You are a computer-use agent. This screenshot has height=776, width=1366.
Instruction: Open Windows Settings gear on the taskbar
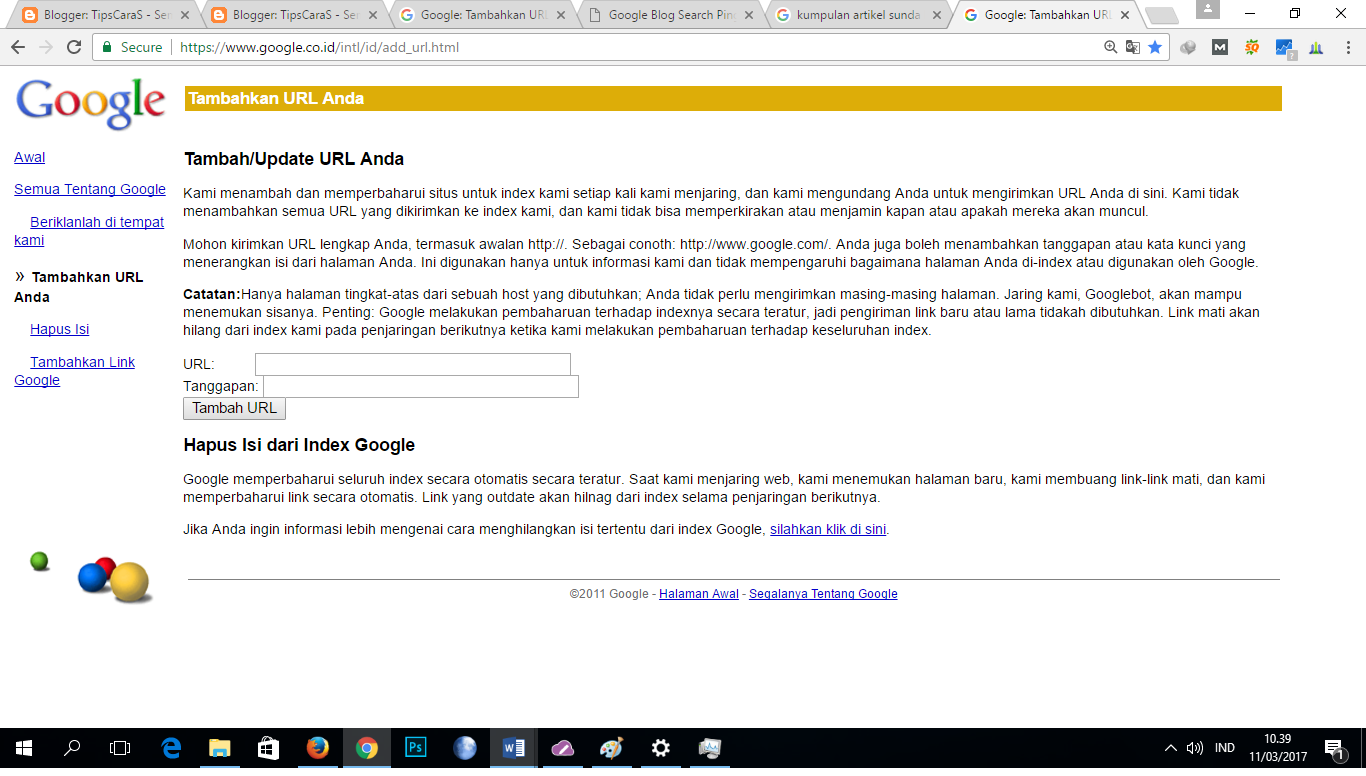coord(660,748)
